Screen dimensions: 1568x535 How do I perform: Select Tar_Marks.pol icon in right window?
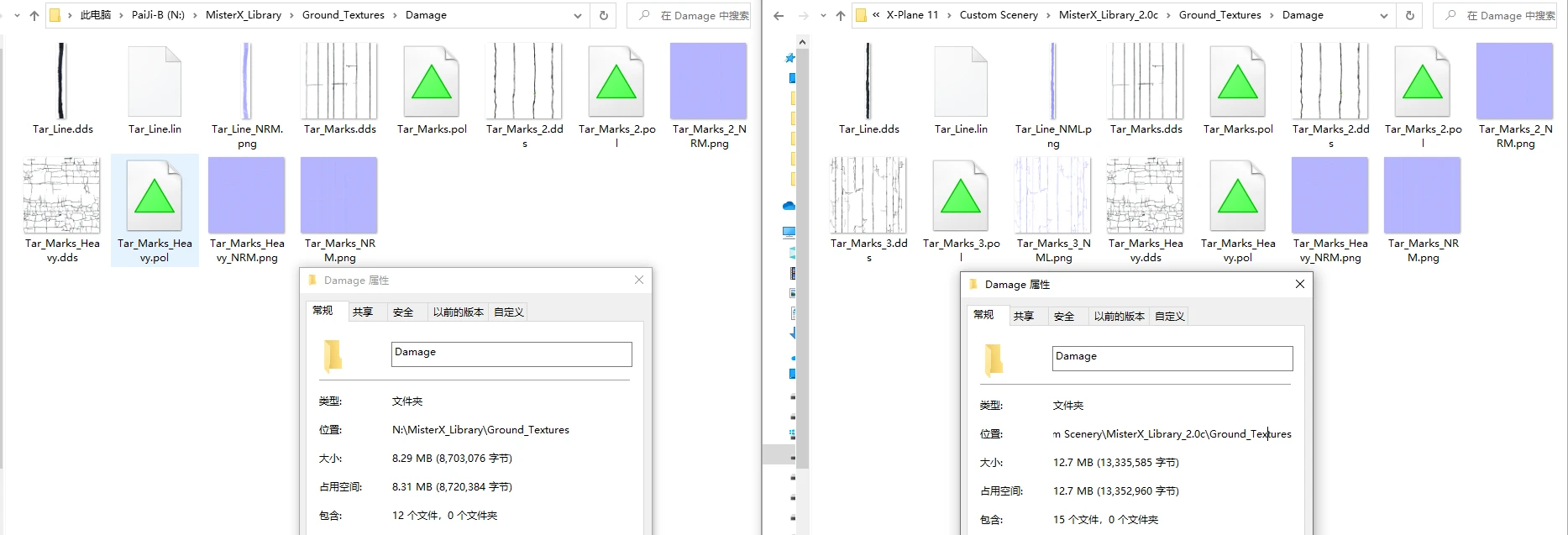pyautogui.click(x=1238, y=81)
